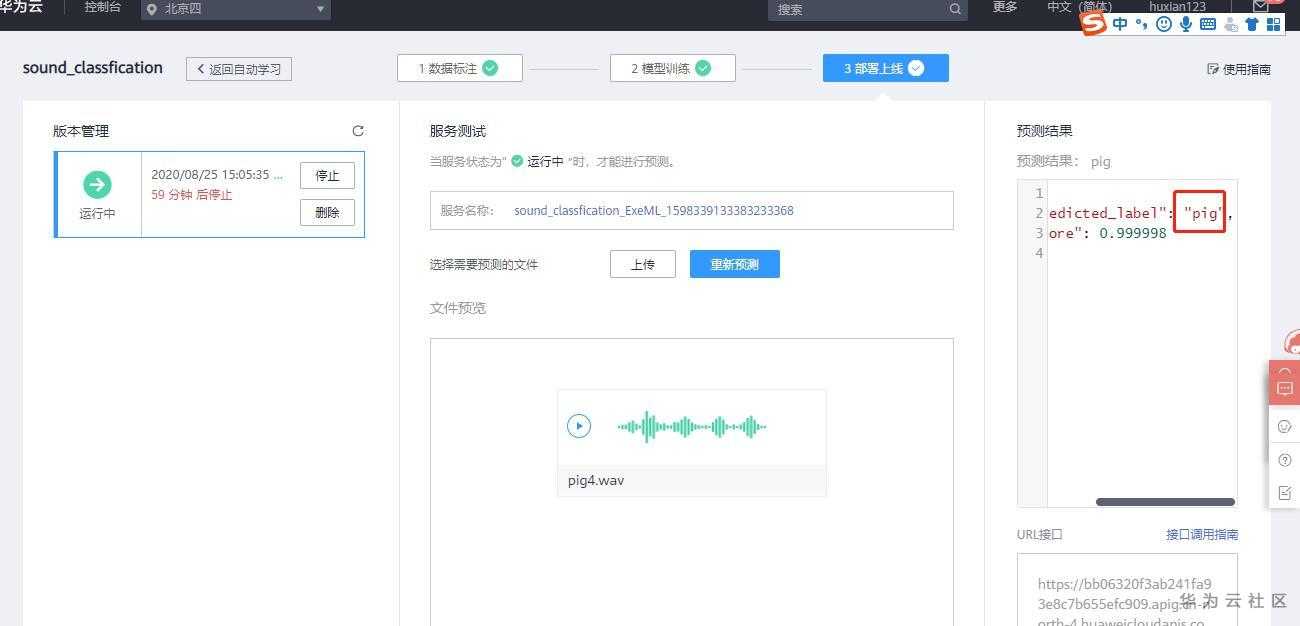
Task: Click the '59 分钟 后停止' text
Action: click(192, 195)
